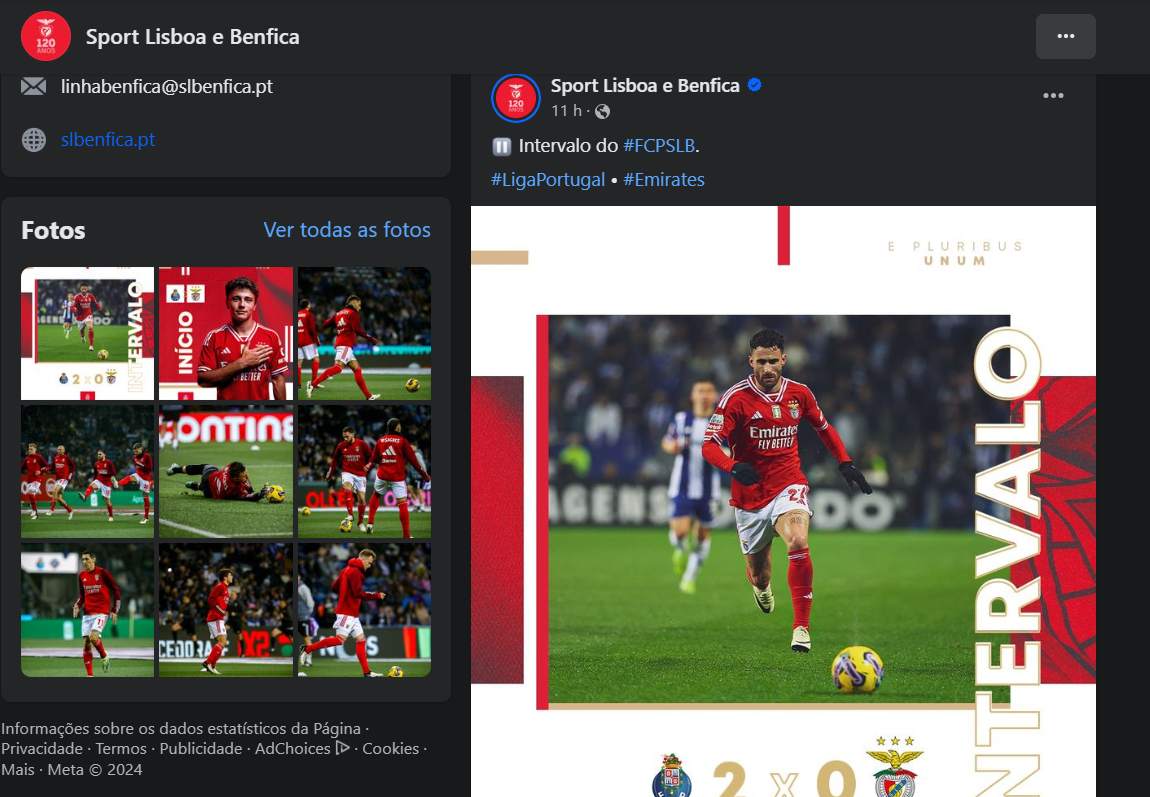
Task: Click the AdChoices triangle icon
Action: 342,748
